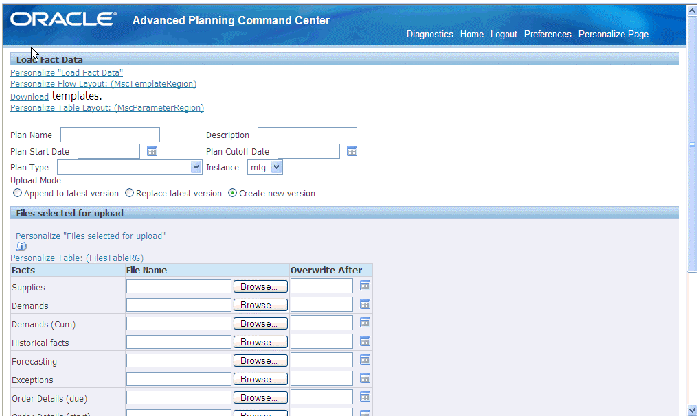
Task: Click Browse button for Demands
Action: (261, 305)
